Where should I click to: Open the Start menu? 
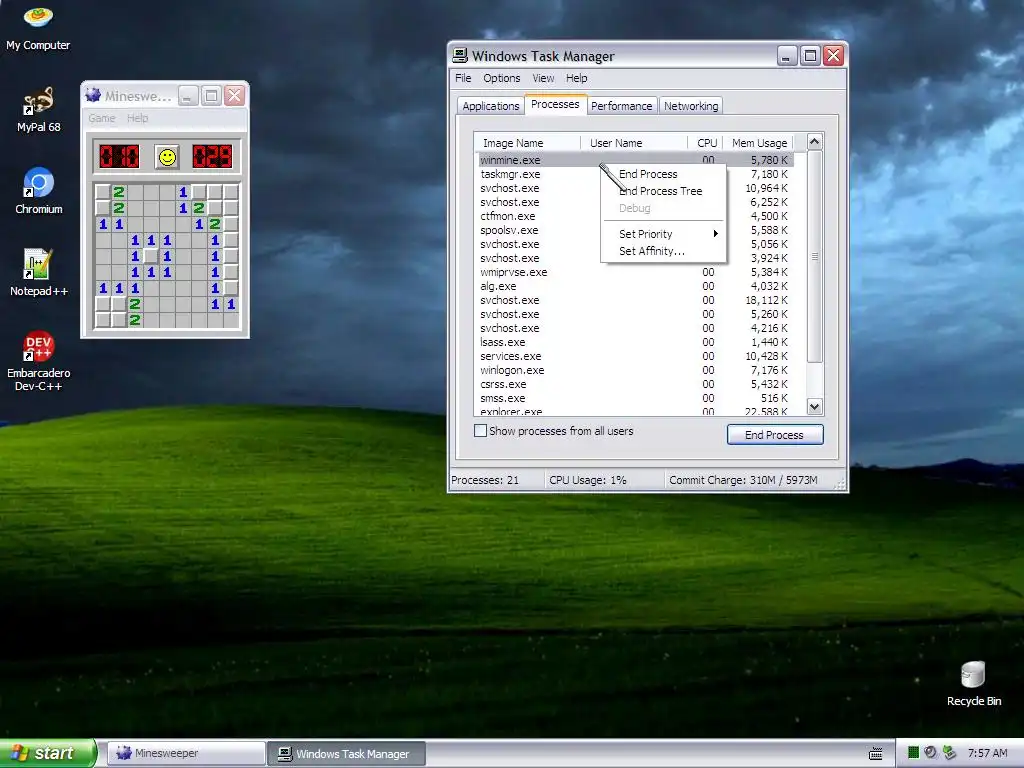(x=47, y=753)
